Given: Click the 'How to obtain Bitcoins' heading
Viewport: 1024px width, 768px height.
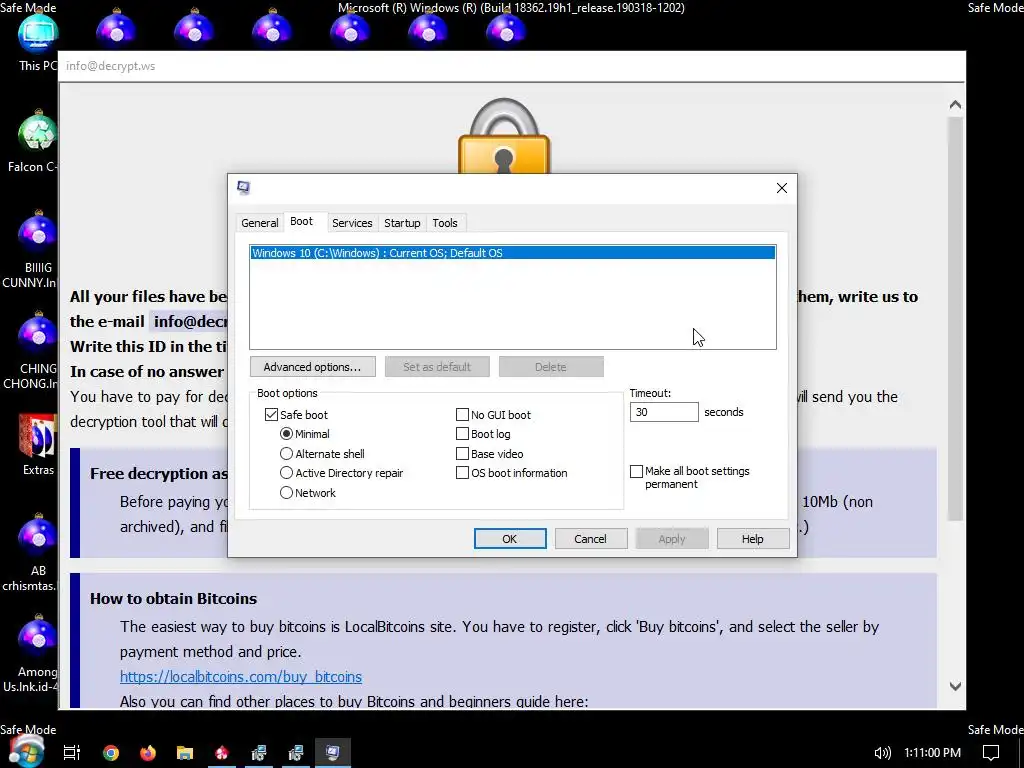Looking at the screenshot, I should [x=174, y=598].
